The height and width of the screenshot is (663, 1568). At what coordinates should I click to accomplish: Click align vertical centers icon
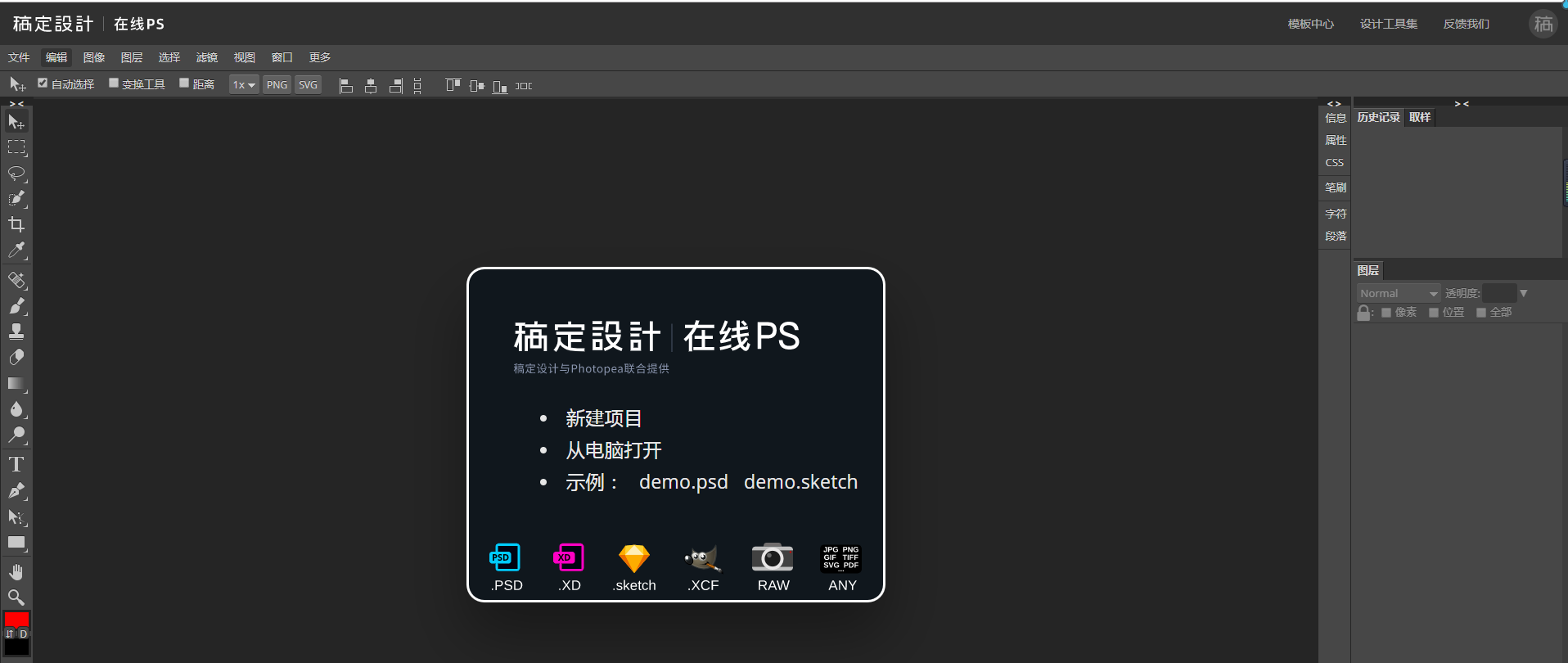coord(476,85)
